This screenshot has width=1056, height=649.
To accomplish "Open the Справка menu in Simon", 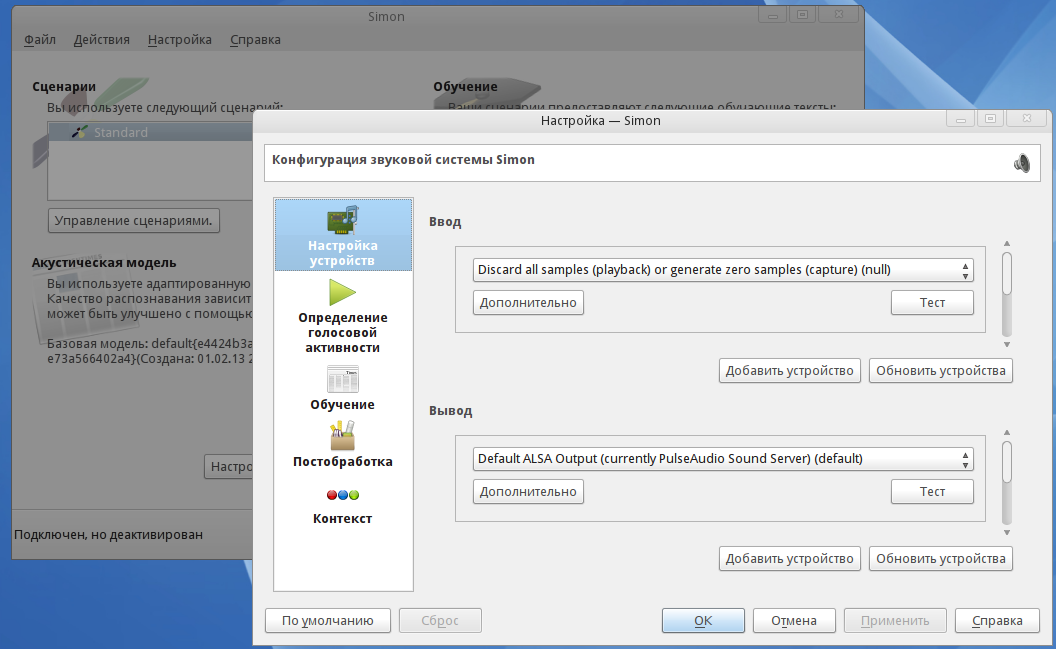I will point(255,40).
